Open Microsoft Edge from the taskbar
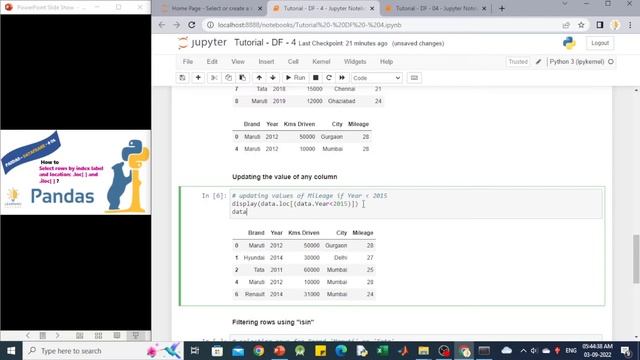Screen dimensions: 640x360 (x=341, y=351)
